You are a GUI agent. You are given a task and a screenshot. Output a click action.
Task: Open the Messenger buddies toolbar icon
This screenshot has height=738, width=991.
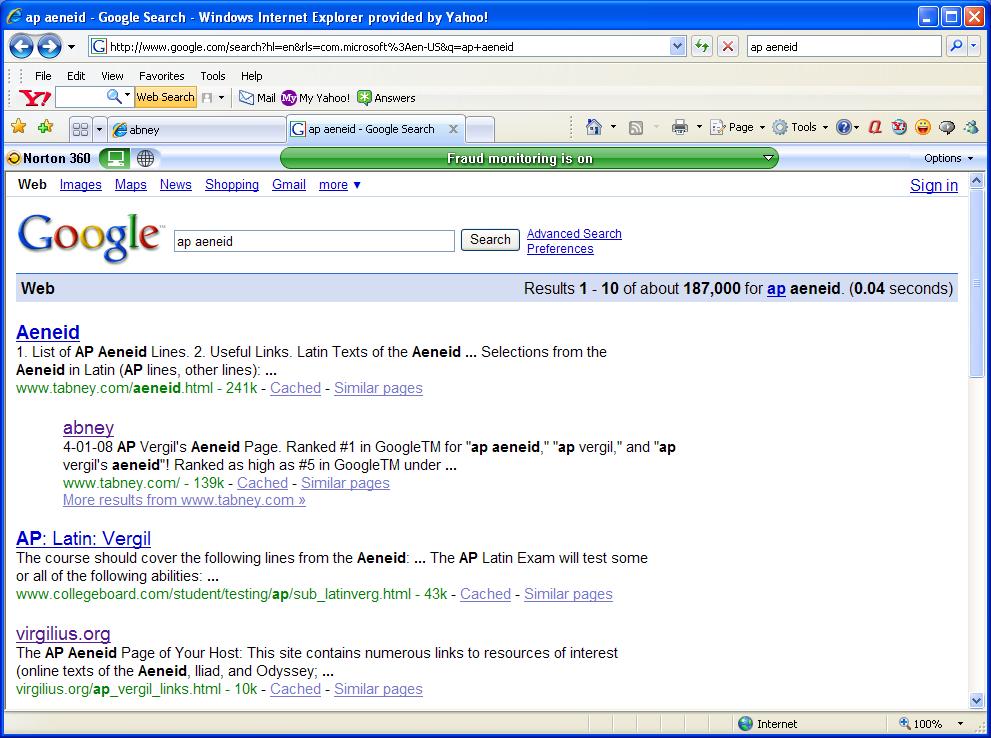coord(971,128)
